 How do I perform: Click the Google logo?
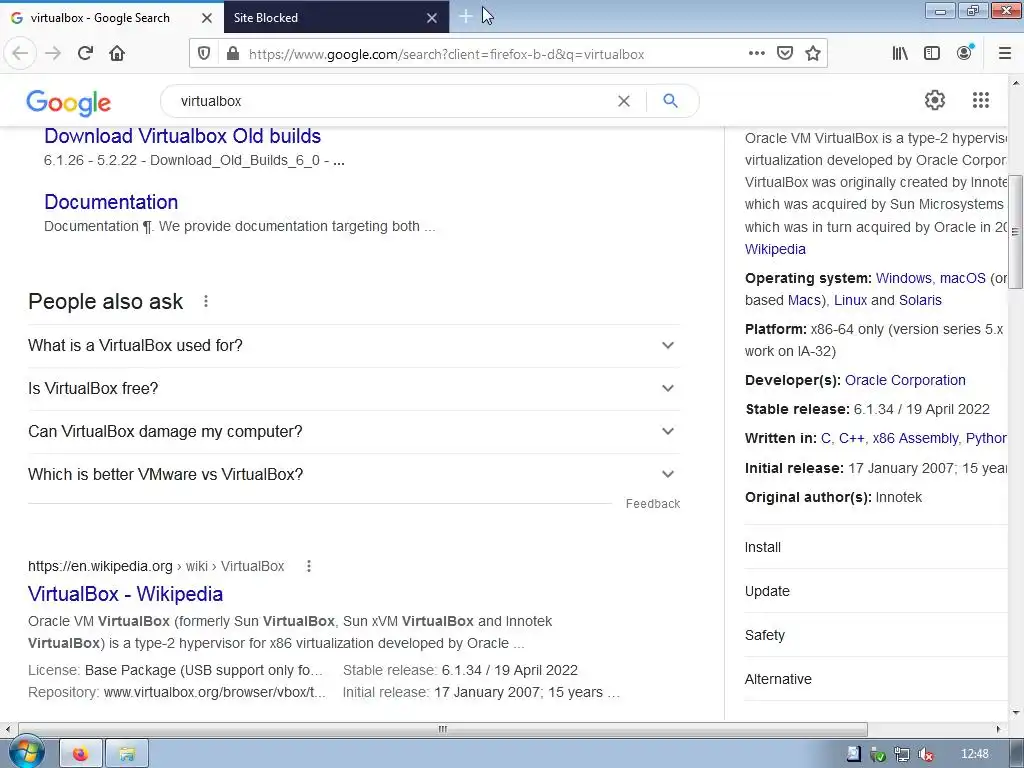pyautogui.click(x=69, y=103)
